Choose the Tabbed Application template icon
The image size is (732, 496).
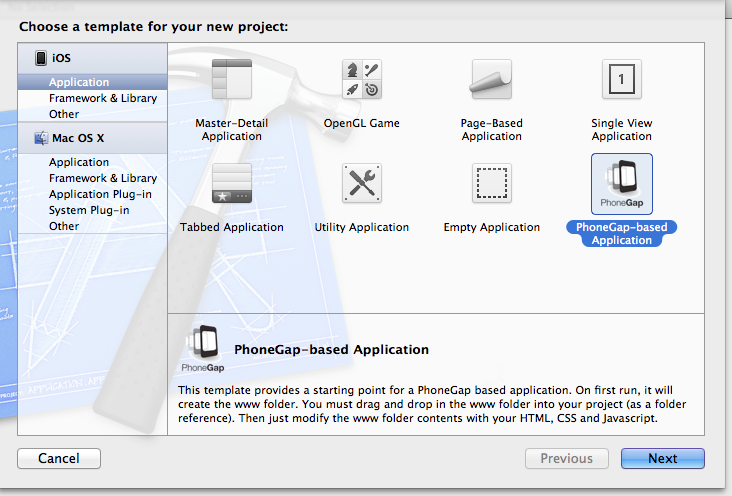pyautogui.click(x=232, y=183)
